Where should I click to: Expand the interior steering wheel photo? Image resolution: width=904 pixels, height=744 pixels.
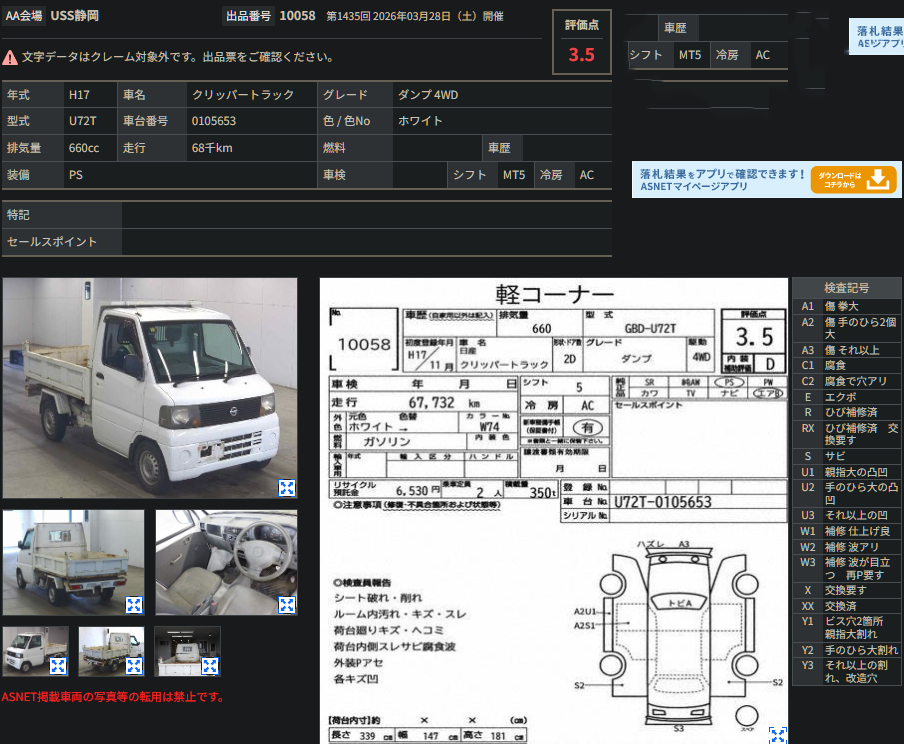[x=287, y=604]
